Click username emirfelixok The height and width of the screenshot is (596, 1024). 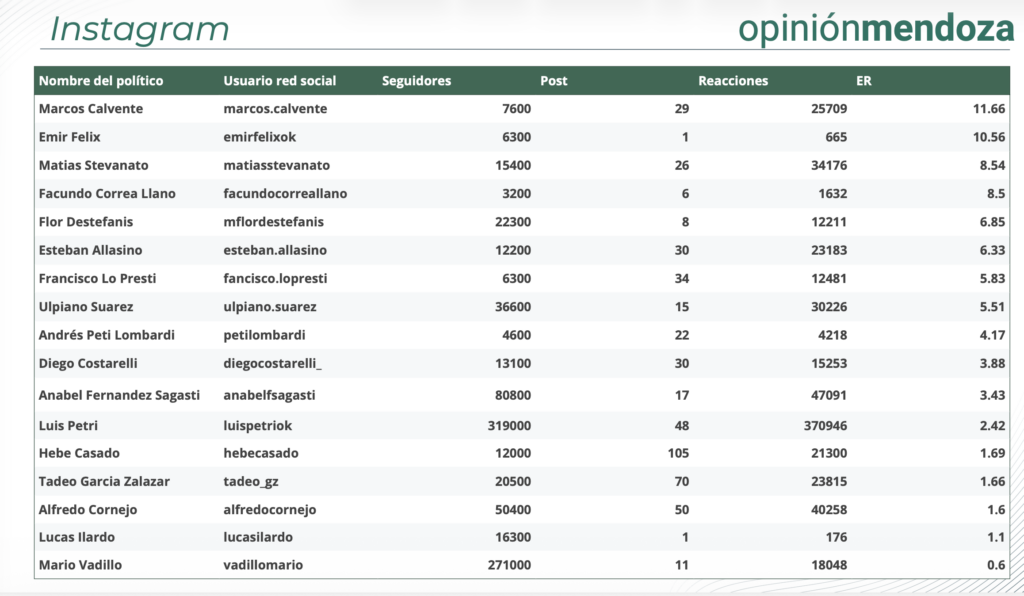(x=260, y=137)
